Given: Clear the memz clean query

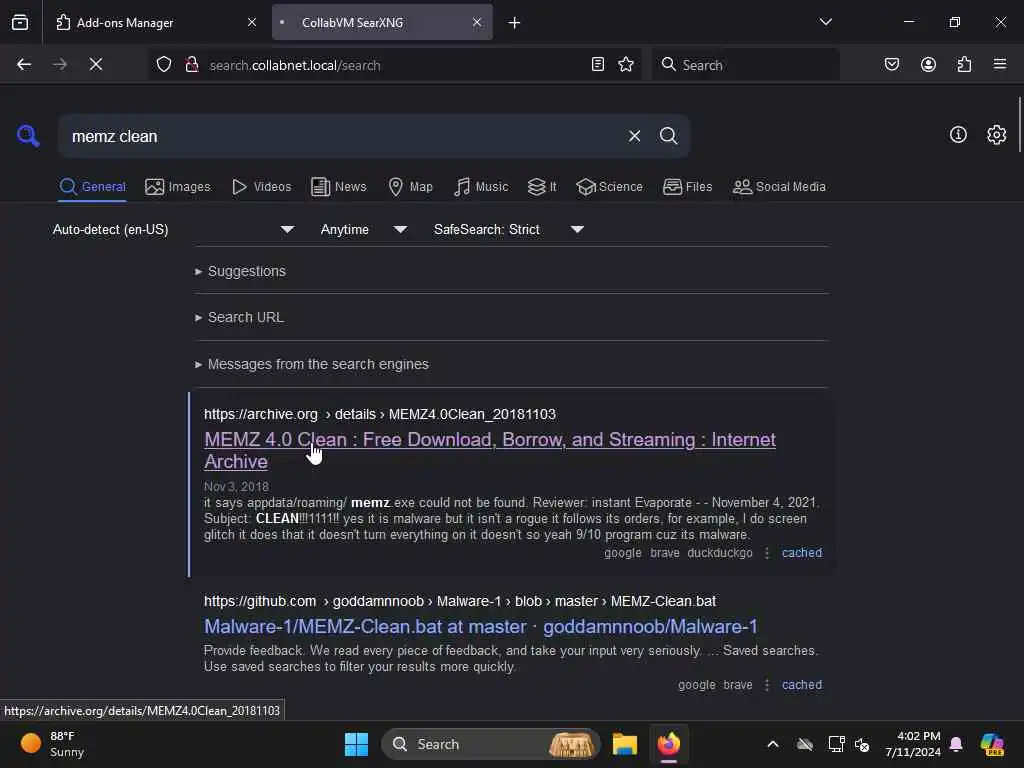Looking at the screenshot, I should 634,136.
